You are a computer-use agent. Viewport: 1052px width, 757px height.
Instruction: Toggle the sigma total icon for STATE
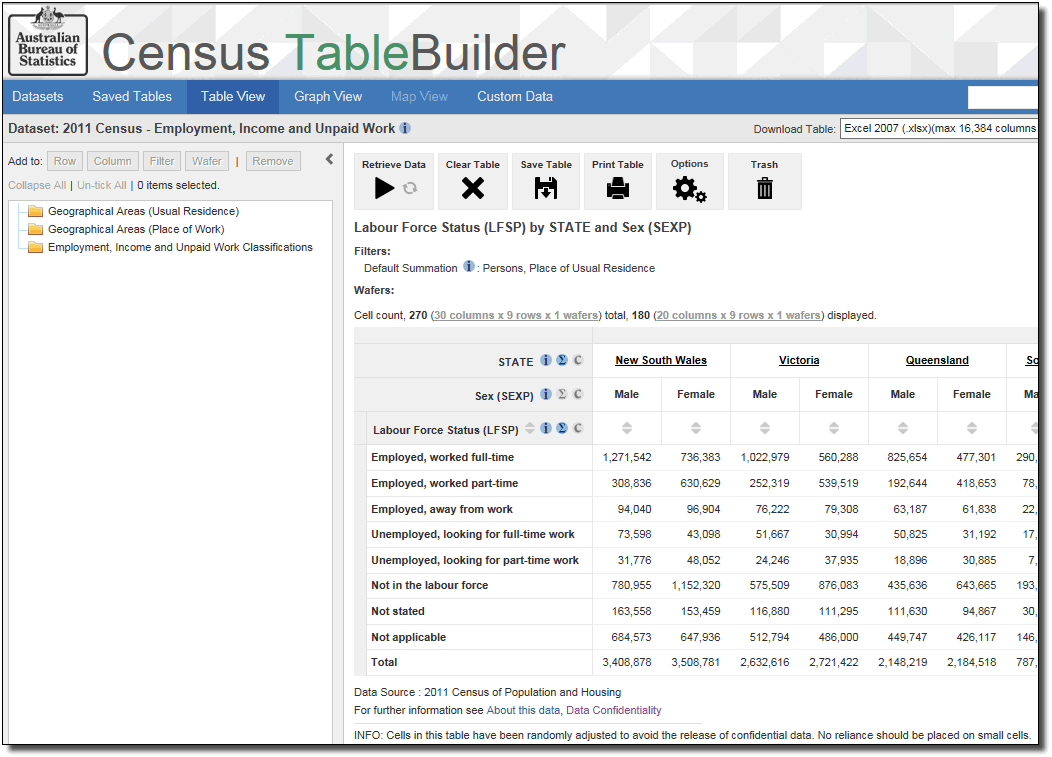(562, 361)
